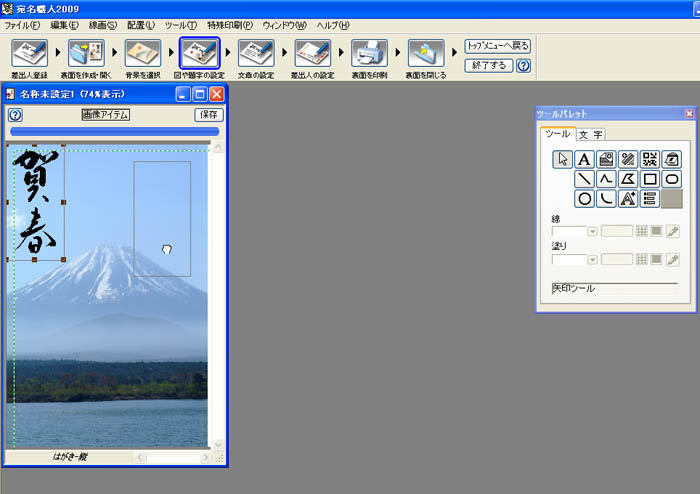Click the 差出人登録 toolbar icon
This screenshot has width=700, height=494.
28,54
